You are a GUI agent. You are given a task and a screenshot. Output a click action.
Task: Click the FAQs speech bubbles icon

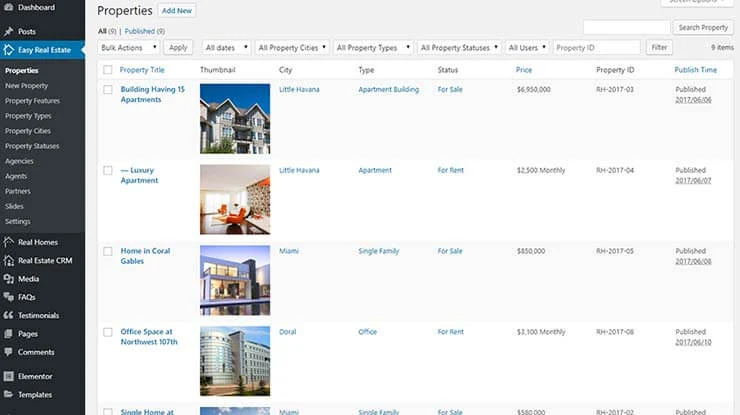tap(8, 296)
